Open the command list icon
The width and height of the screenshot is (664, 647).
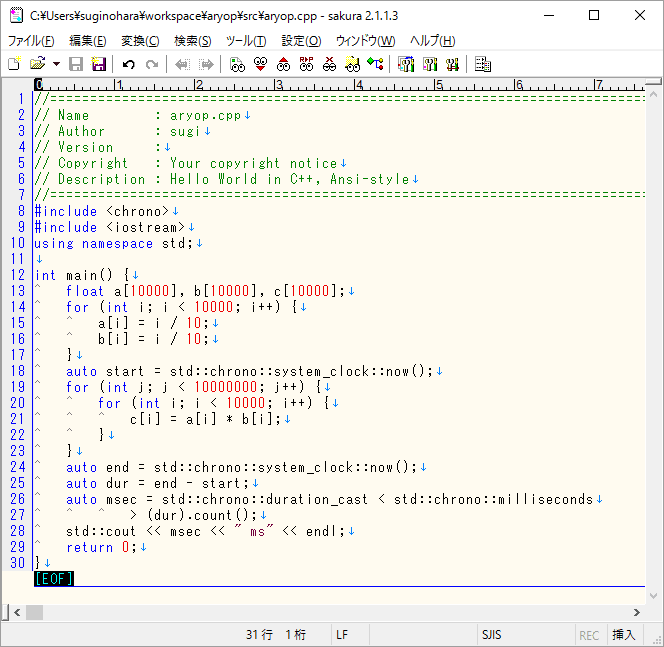click(483, 64)
